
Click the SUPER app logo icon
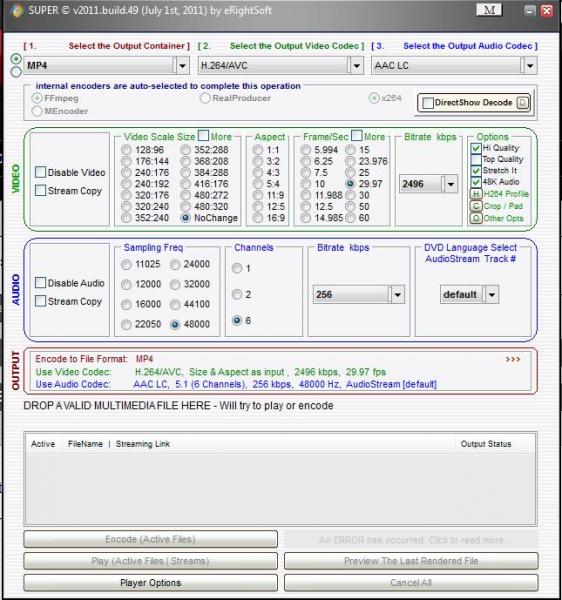(x=16, y=10)
